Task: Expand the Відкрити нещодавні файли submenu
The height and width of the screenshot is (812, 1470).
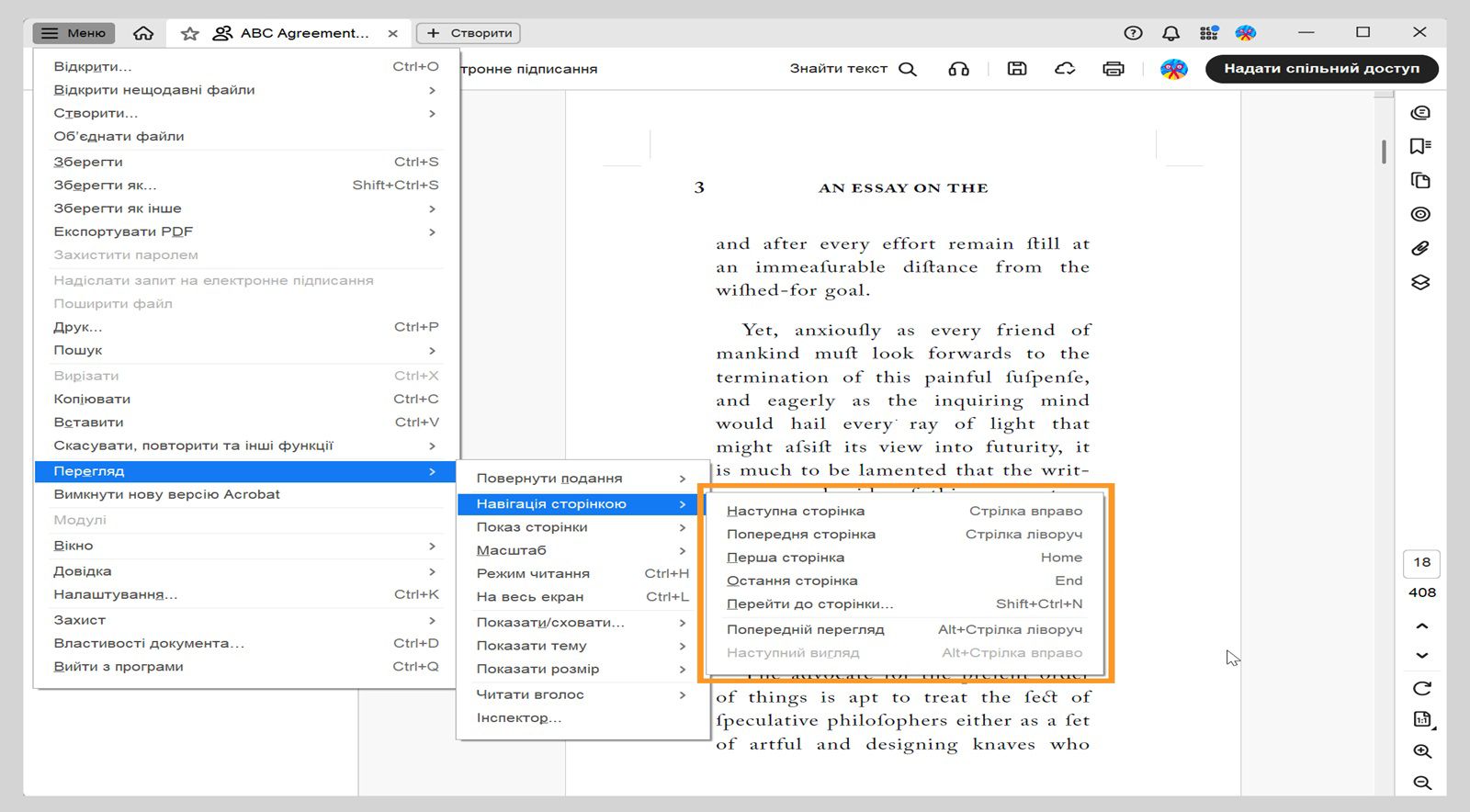Action: [245, 90]
